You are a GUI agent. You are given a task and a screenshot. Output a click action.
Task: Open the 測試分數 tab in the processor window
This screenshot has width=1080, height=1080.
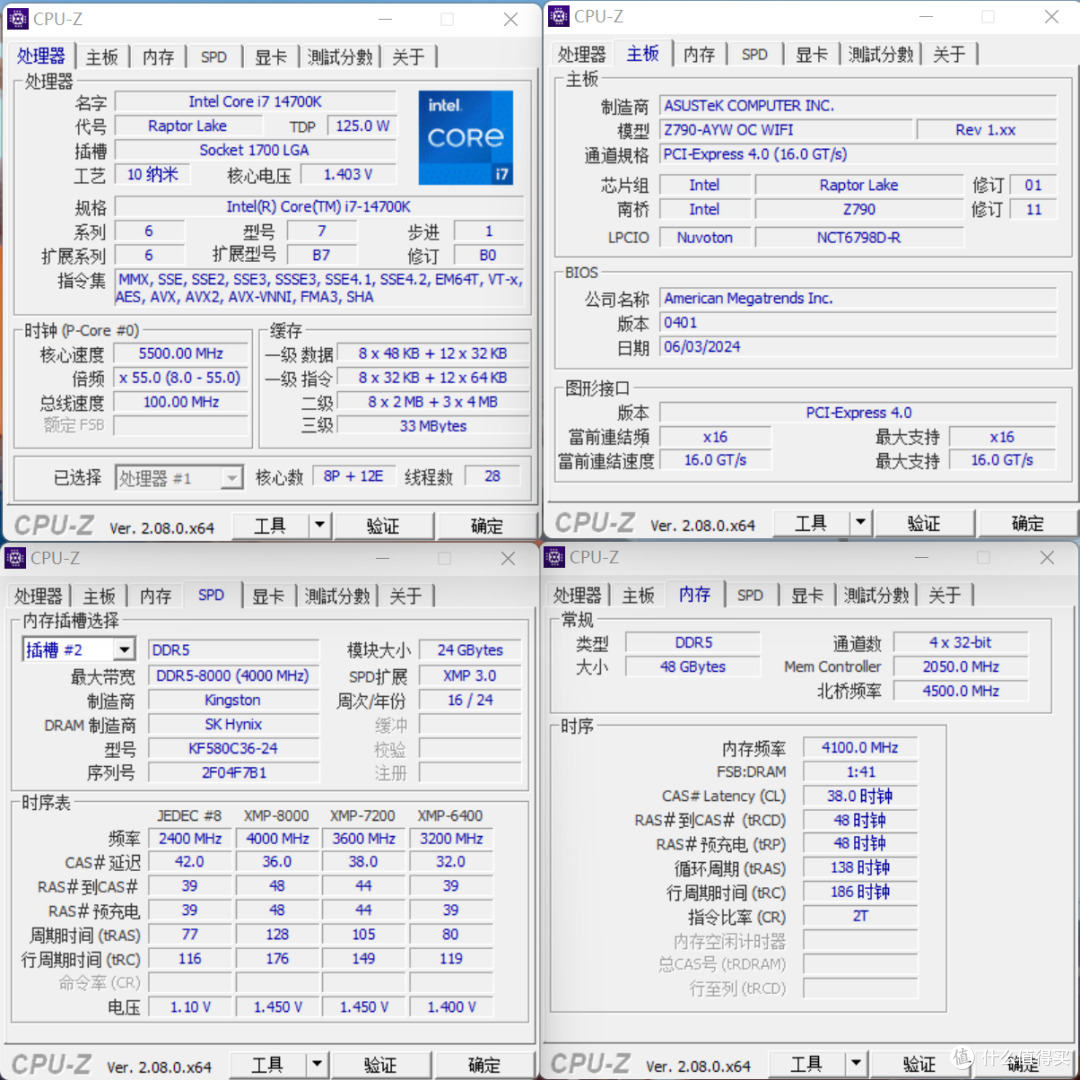tap(340, 56)
